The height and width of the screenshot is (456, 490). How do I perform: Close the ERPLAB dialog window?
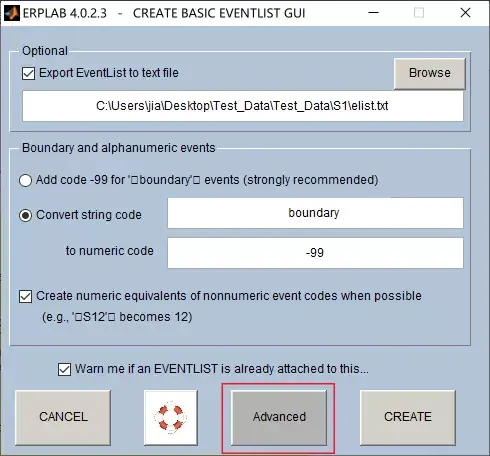tap(465, 13)
